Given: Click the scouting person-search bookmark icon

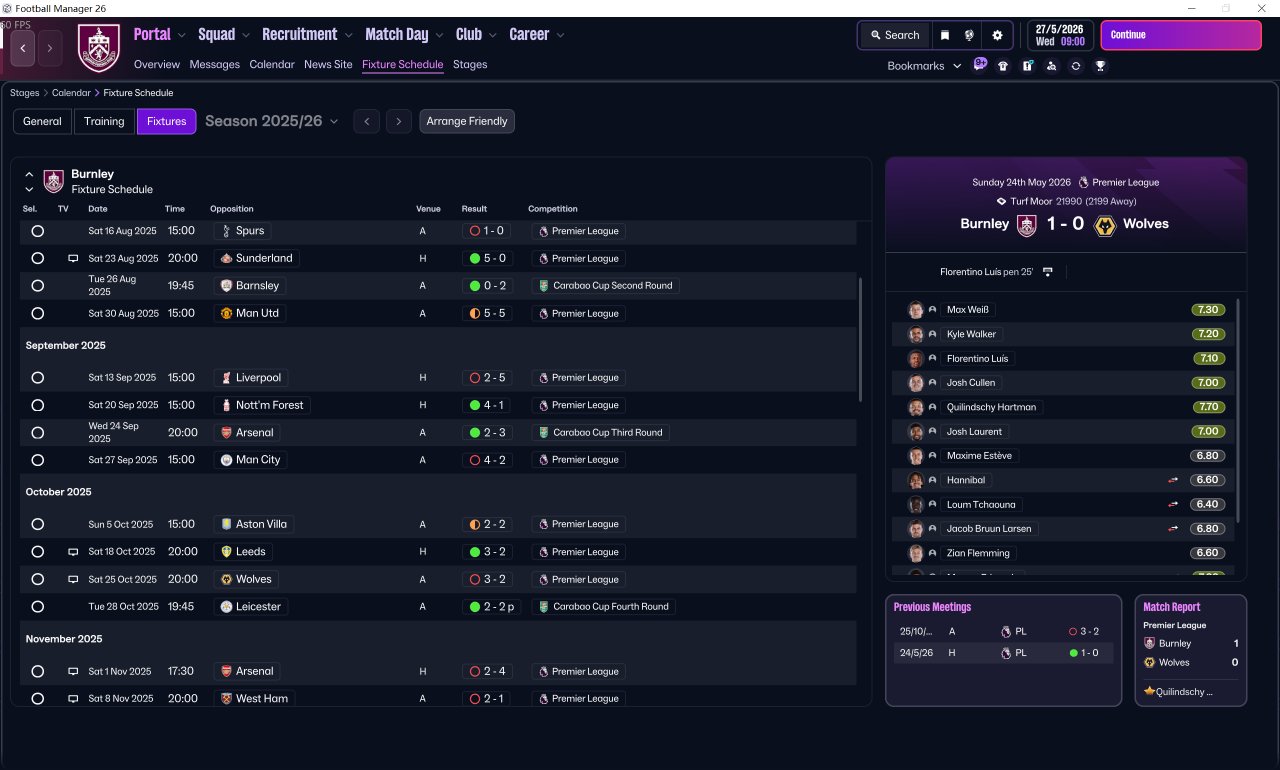Looking at the screenshot, I should (1051, 66).
